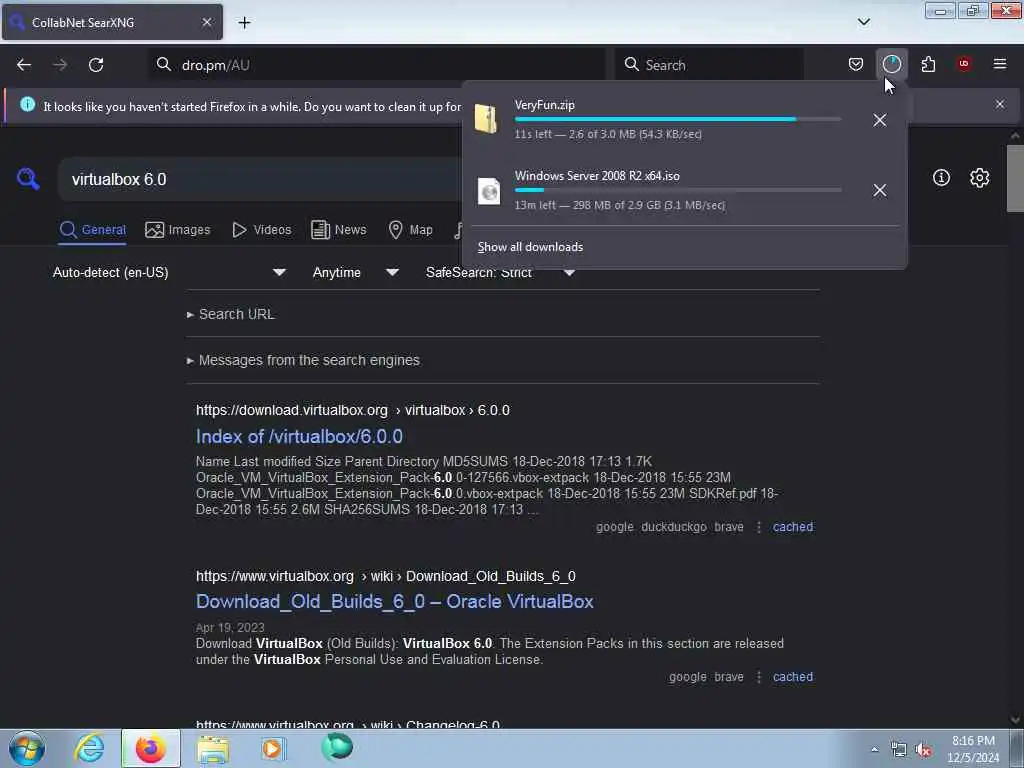Image resolution: width=1024 pixels, height=768 pixels.
Task: Open the Index of /virtualbox/6.0.0 result
Action: pos(299,436)
